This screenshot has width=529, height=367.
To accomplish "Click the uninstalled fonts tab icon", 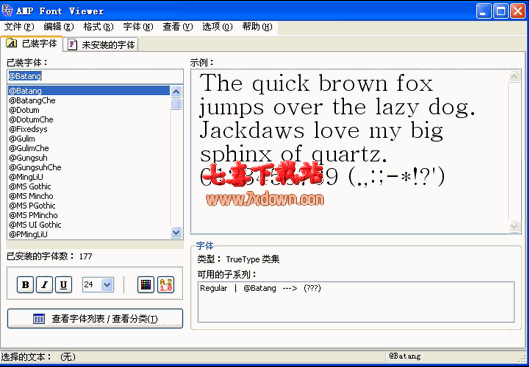I will click(72, 45).
